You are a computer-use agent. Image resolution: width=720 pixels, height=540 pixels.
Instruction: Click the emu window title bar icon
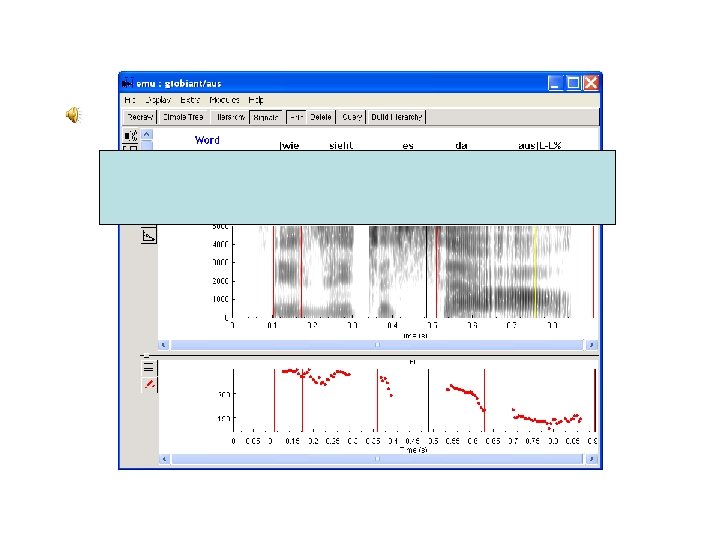pyautogui.click(x=127, y=83)
